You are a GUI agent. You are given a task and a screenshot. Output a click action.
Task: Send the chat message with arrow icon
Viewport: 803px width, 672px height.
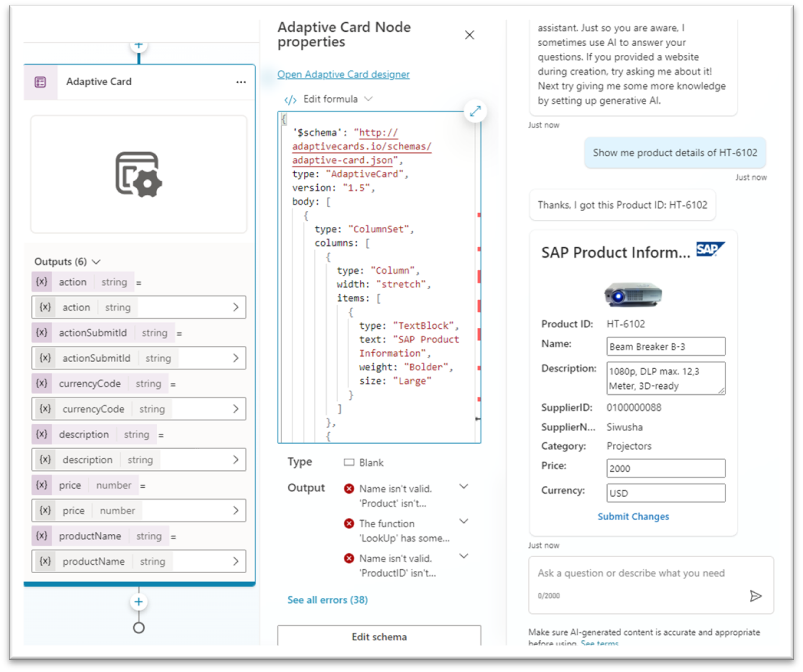pos(755,596)
